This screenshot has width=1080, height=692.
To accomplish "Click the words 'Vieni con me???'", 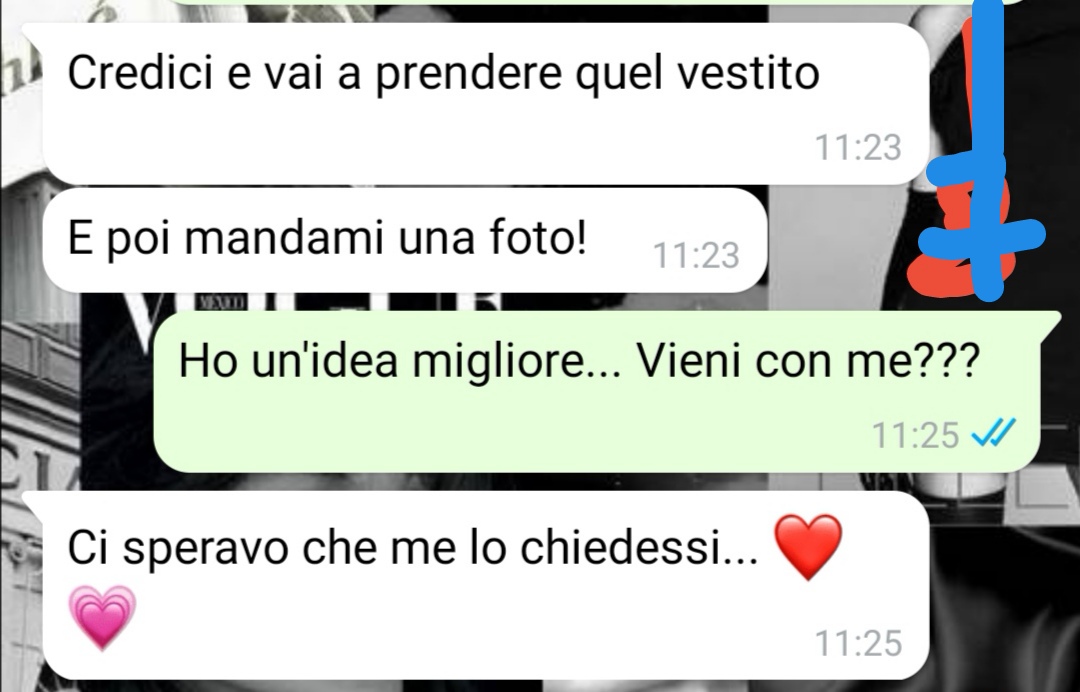I will click(807, 360).
